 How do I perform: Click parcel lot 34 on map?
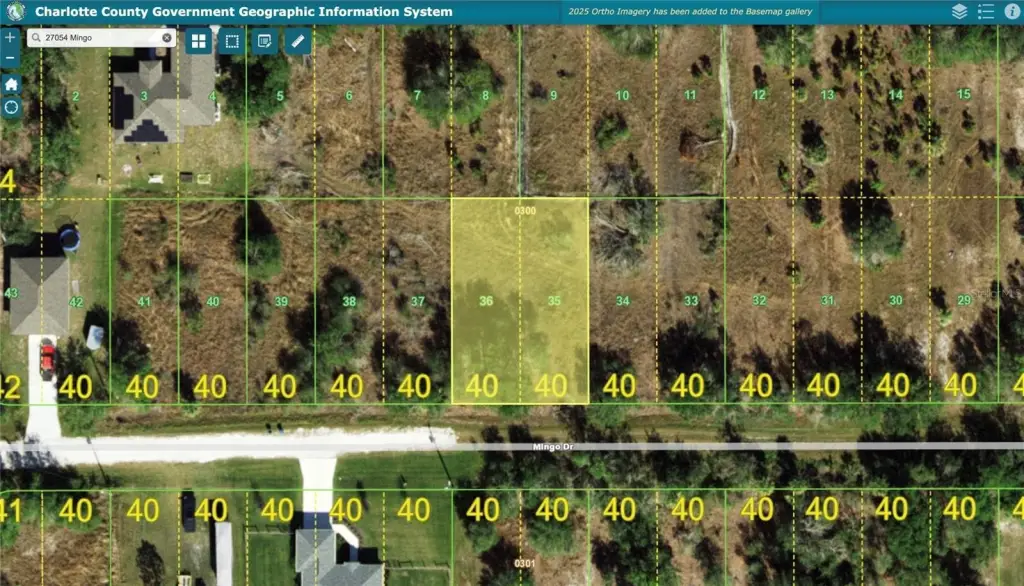click(622, 301)
